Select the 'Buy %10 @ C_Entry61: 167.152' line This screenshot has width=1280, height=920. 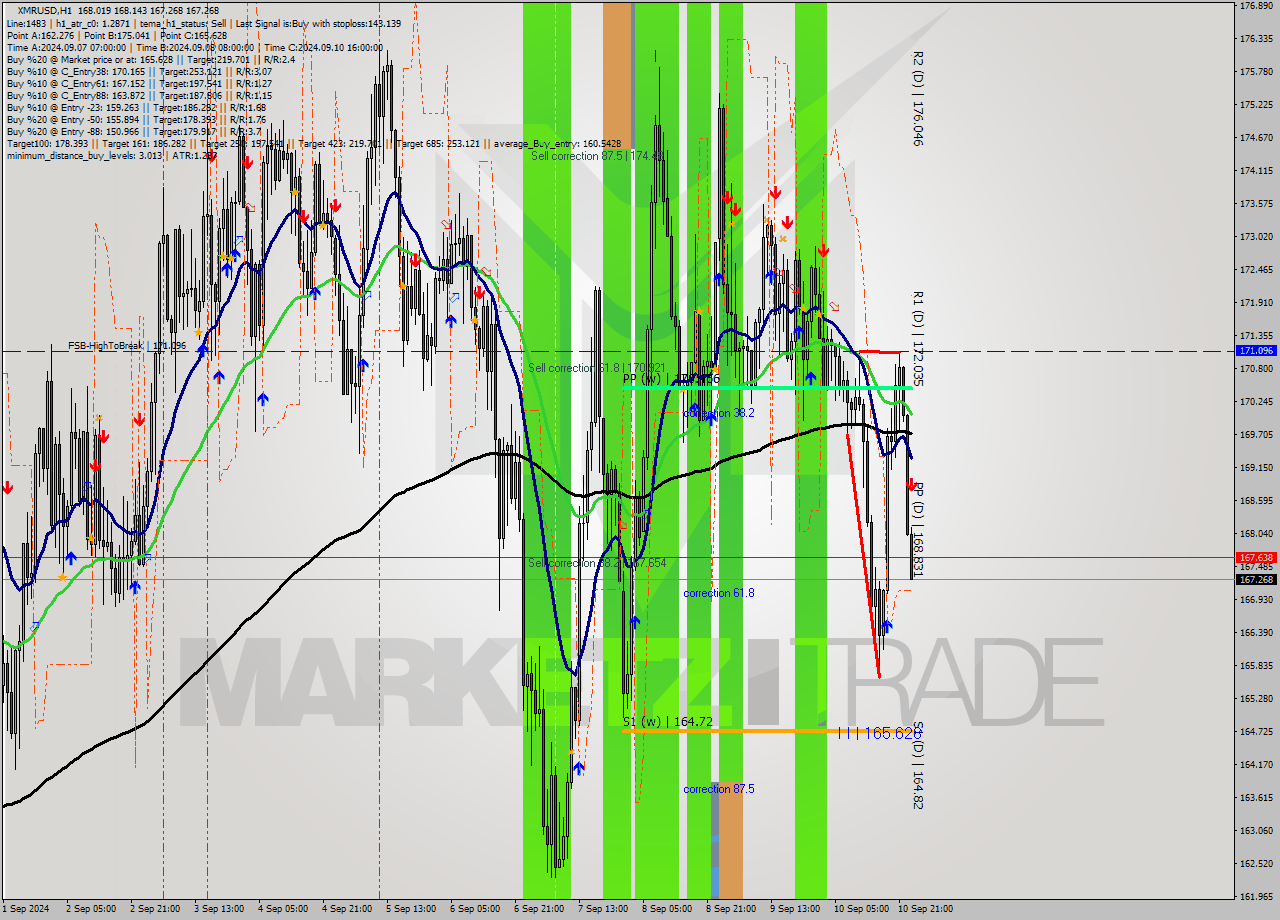pos(139,83)
